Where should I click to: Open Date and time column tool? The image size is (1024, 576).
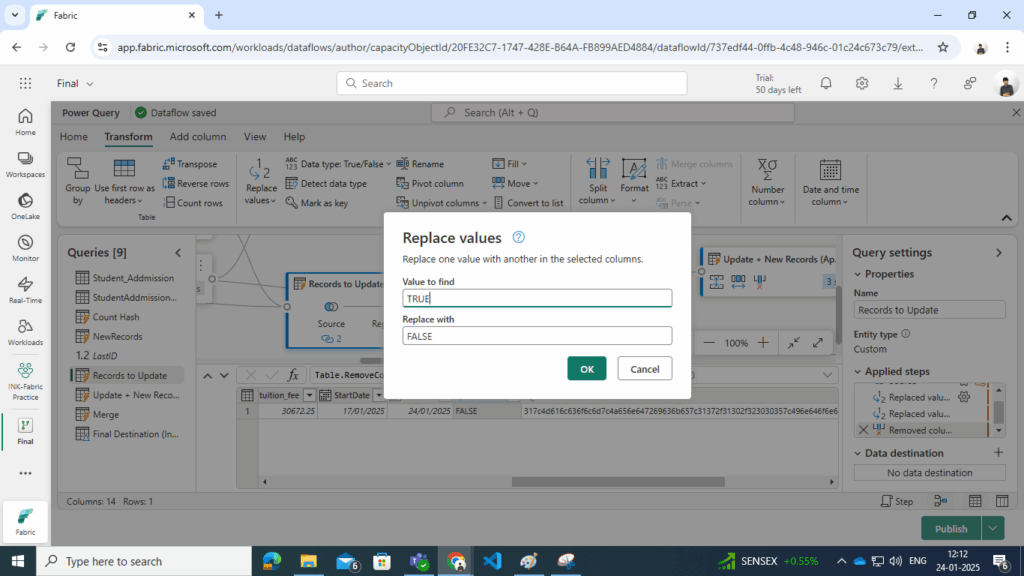(831, 182)
